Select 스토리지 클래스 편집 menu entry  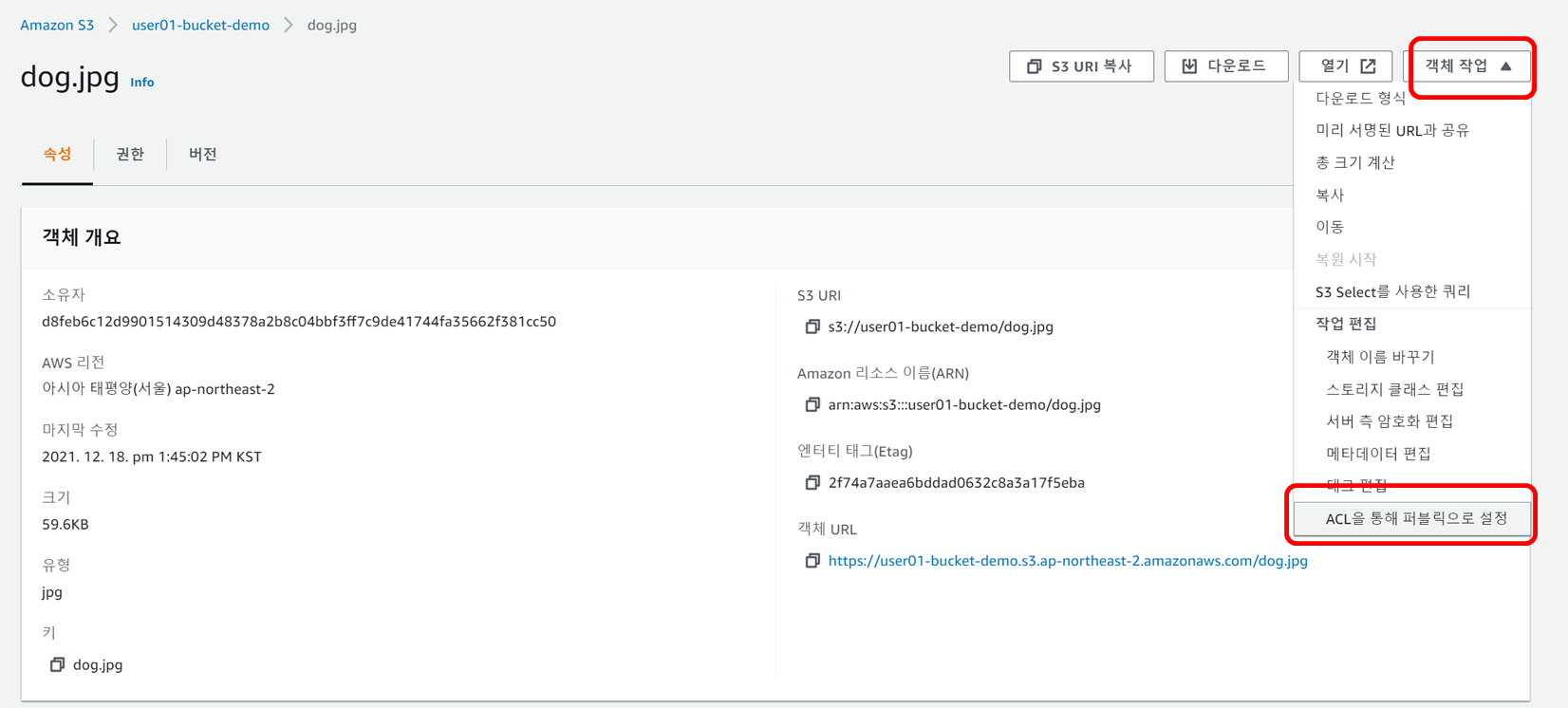click(x=1394, y=389)
